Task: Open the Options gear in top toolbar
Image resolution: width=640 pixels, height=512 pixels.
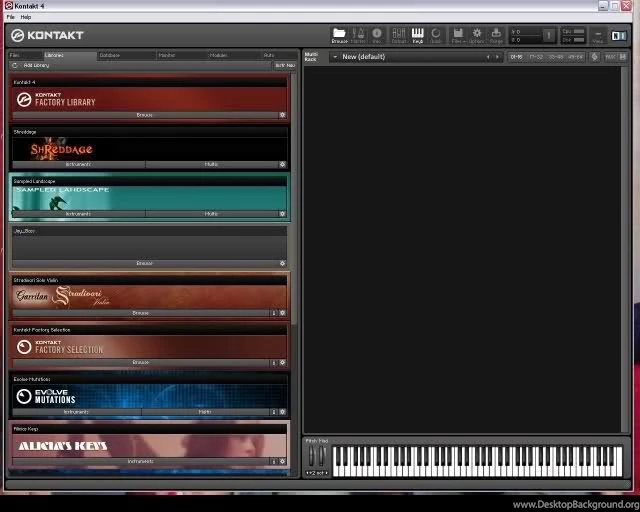Action: click(x=476, y=36)
